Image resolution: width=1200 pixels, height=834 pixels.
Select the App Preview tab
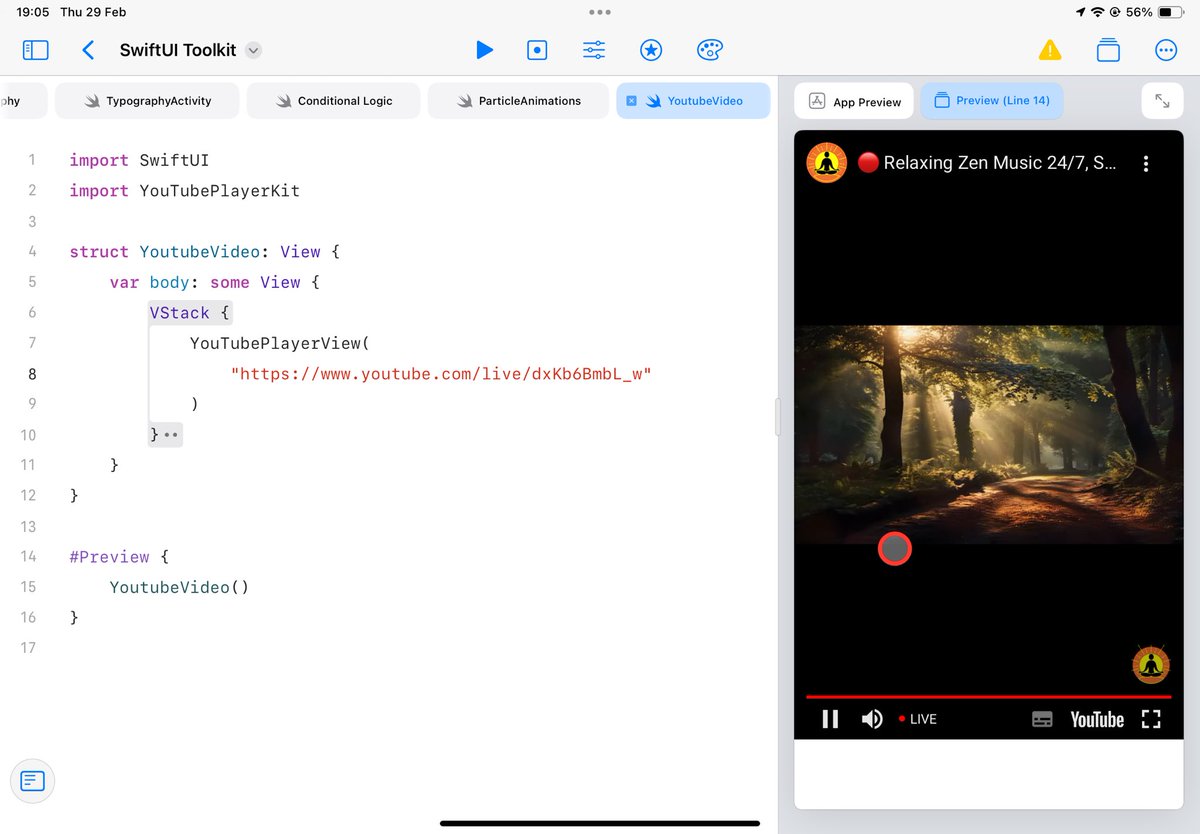[854, 101]
